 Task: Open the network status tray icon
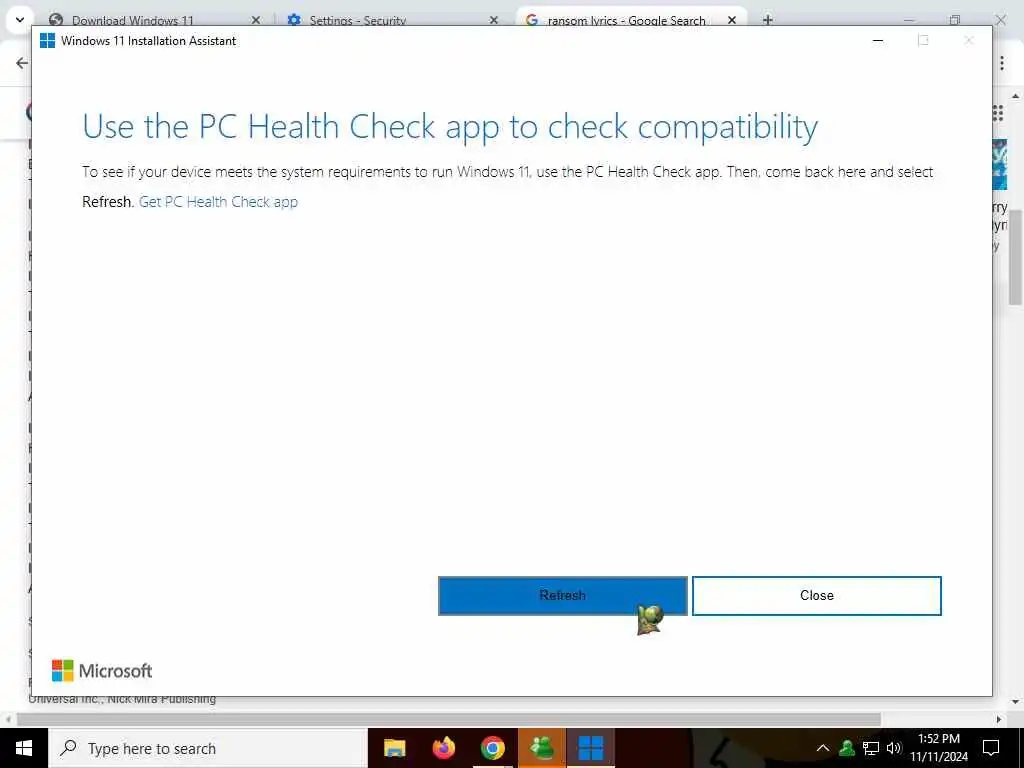pos(871,748)
